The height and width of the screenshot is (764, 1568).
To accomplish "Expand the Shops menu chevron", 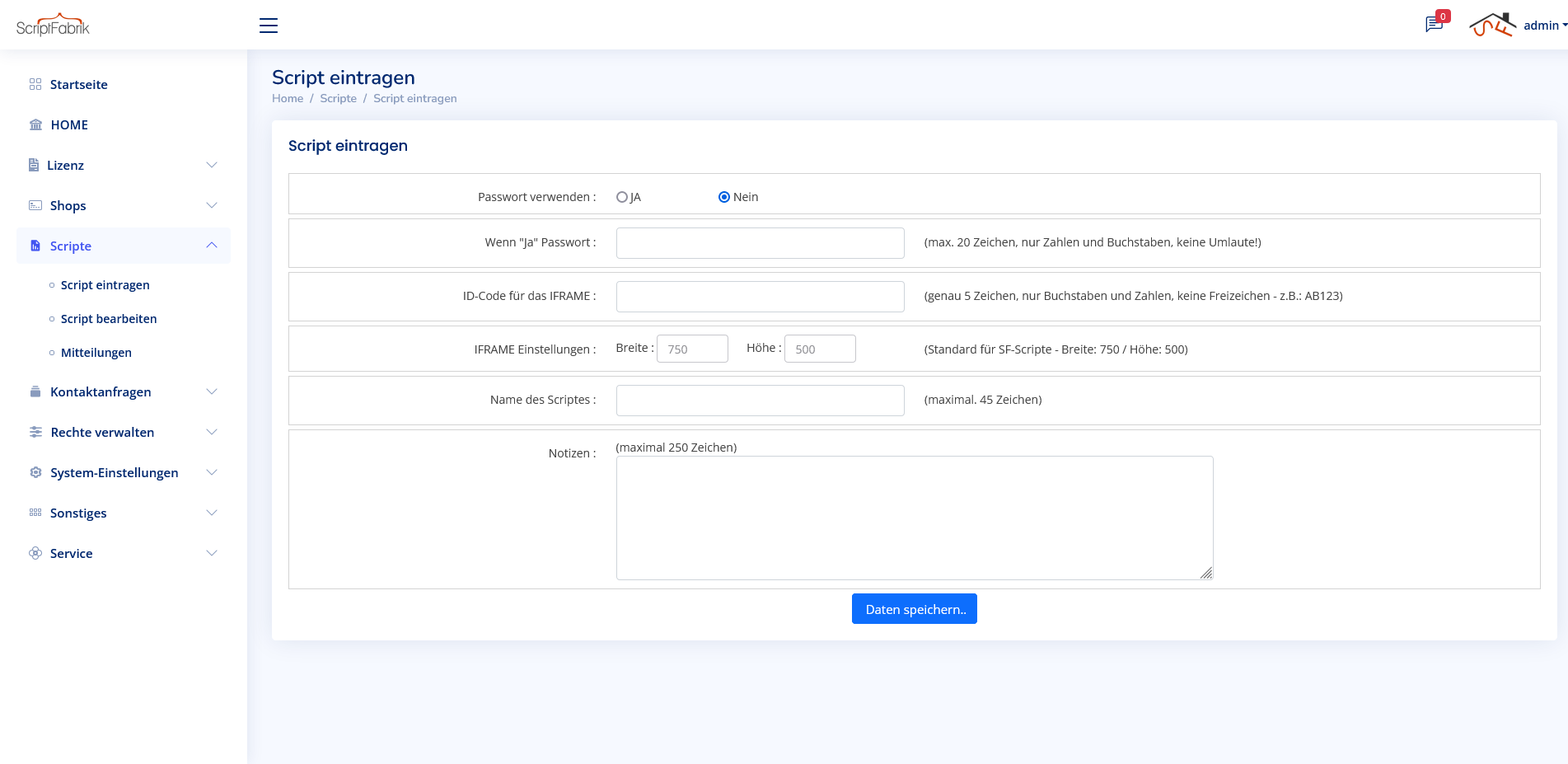I will [x=212, y=205].
